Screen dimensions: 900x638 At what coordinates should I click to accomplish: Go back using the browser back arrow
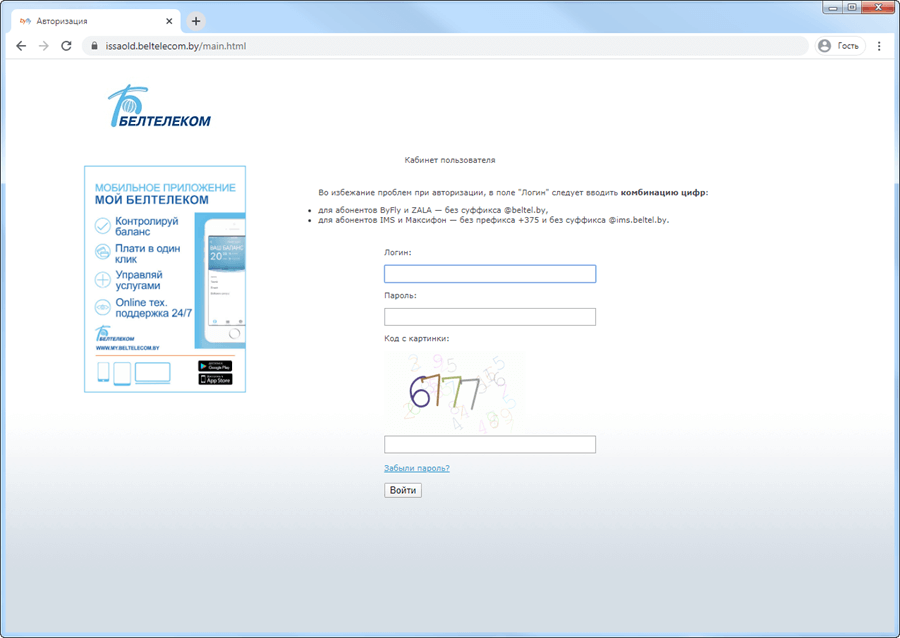[21, 46]
